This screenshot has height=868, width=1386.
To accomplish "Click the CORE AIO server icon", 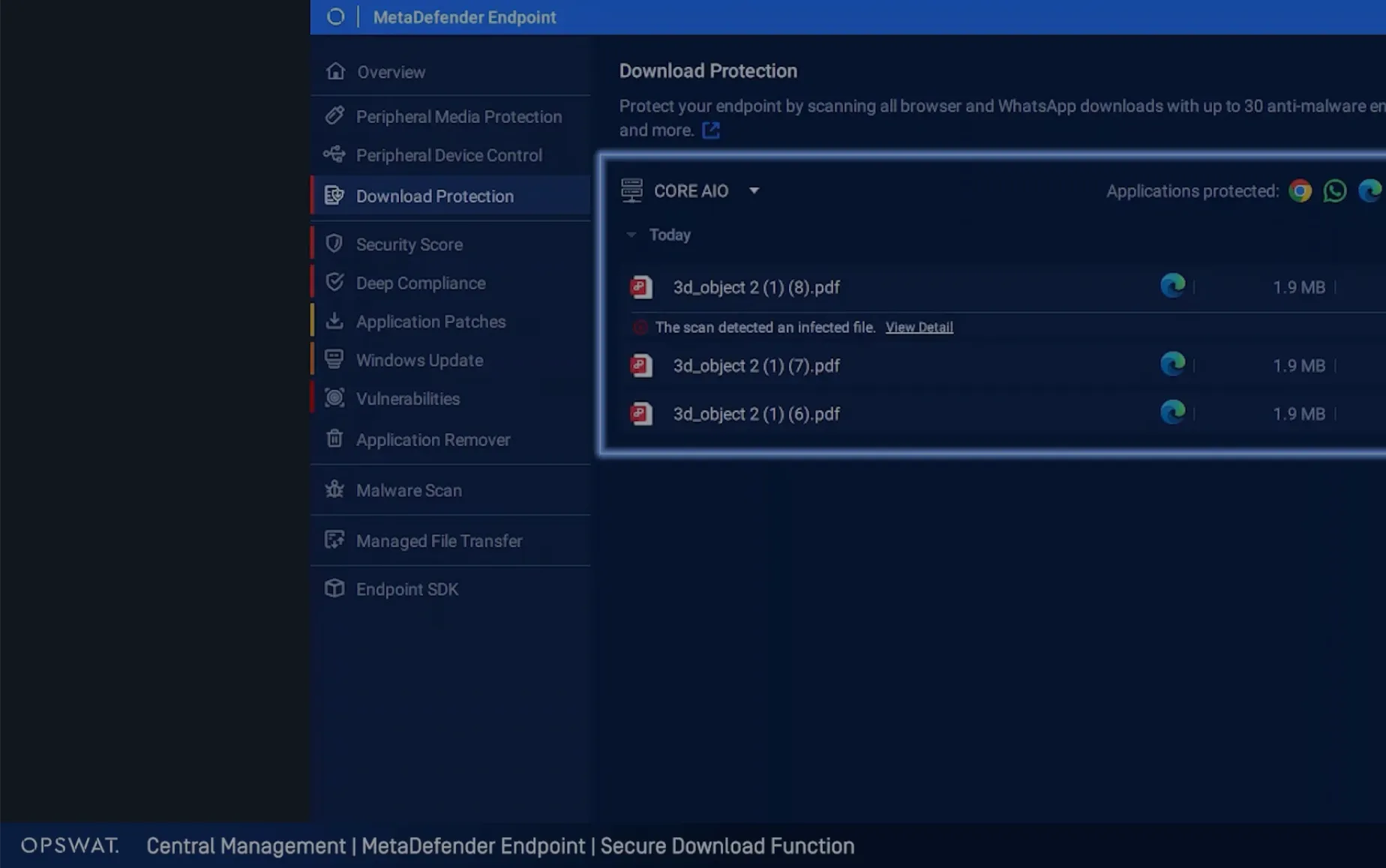I will point(631,190).
